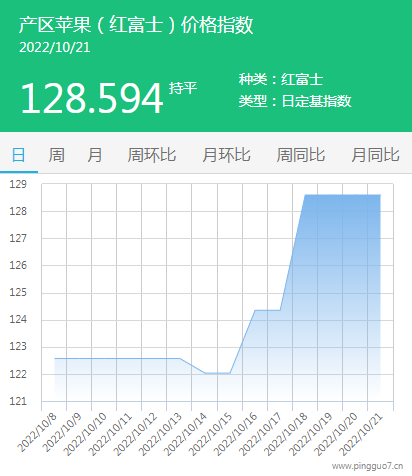Screen dimensions: 412x476
Task: Click the 种类：红富士 label
Action: [281, 79]
